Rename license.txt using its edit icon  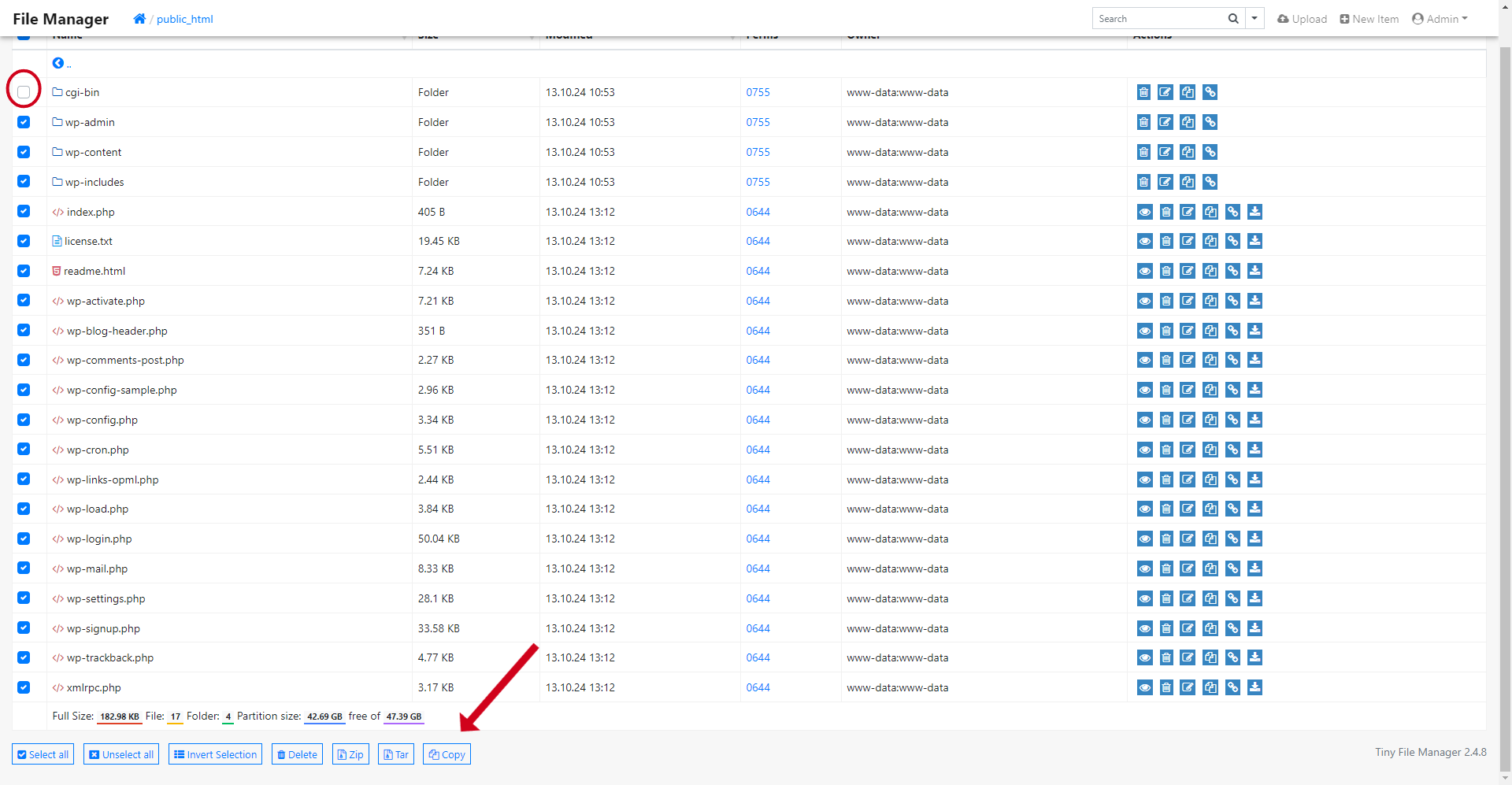click(x=1188, y=241)
